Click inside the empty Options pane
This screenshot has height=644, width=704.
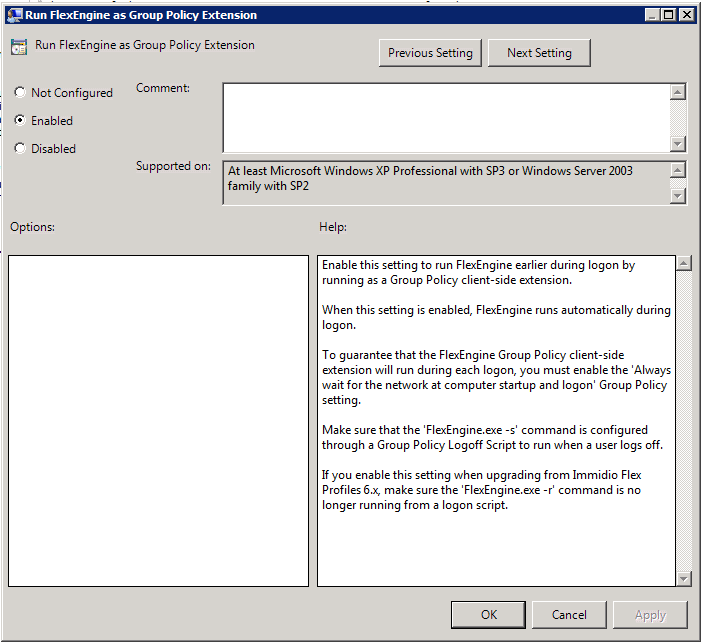(159, 420)
